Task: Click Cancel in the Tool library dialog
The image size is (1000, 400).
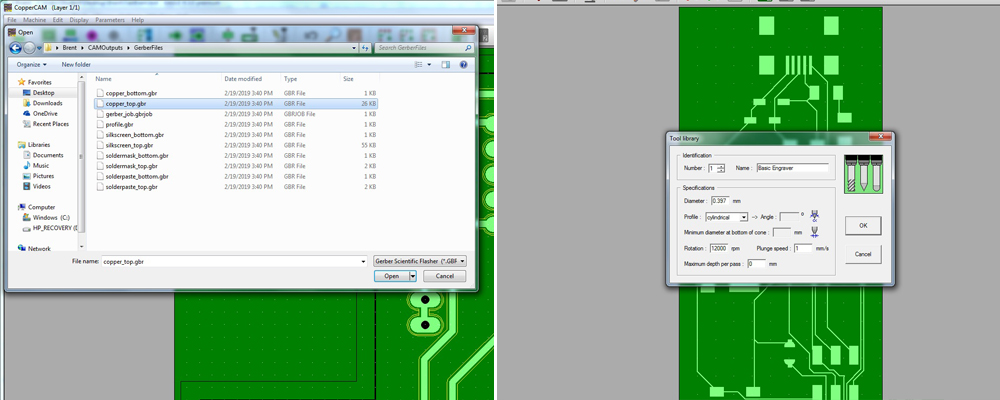Action: coord(863,254)
